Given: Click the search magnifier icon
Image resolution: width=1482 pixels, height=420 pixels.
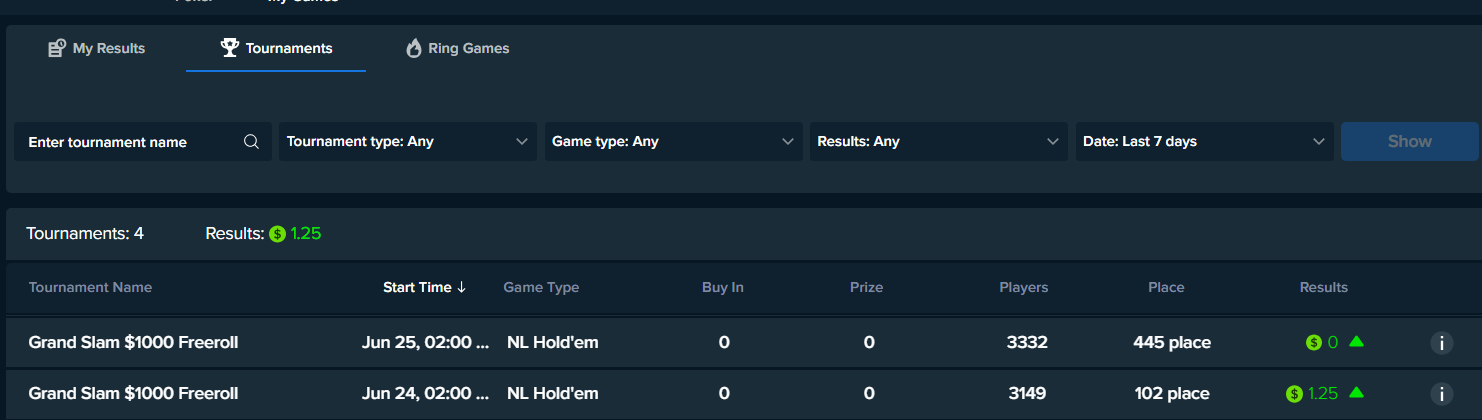Looking at the screenshot, I should [251, 142].
